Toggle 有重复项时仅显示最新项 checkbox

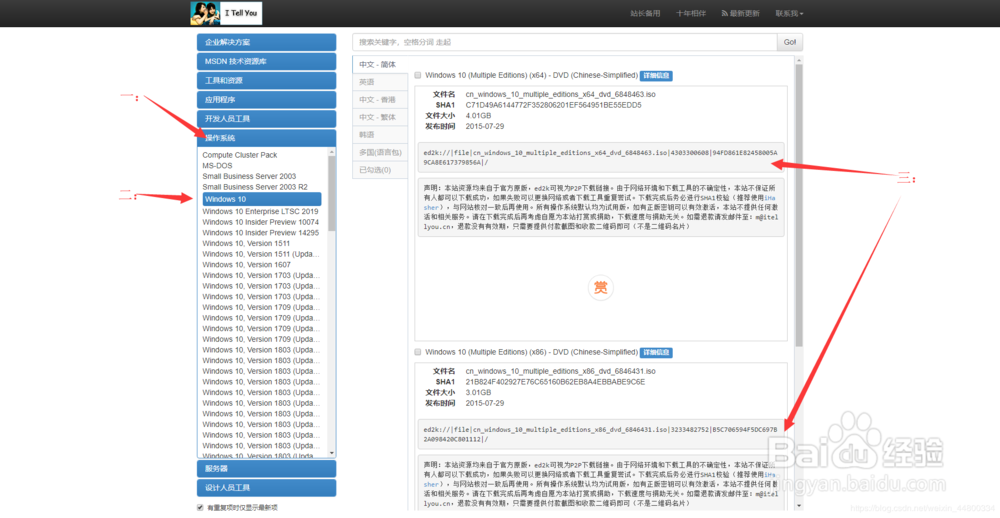click(200, 508)
